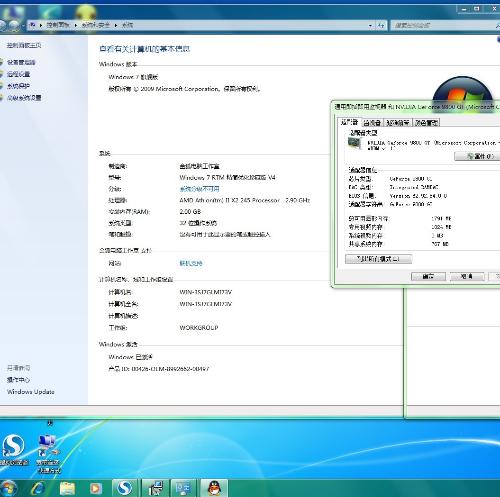
Task: Select the AMD Athlon II X2 245 Processor text
Action: pyautogui.click(x=245, y=200)
